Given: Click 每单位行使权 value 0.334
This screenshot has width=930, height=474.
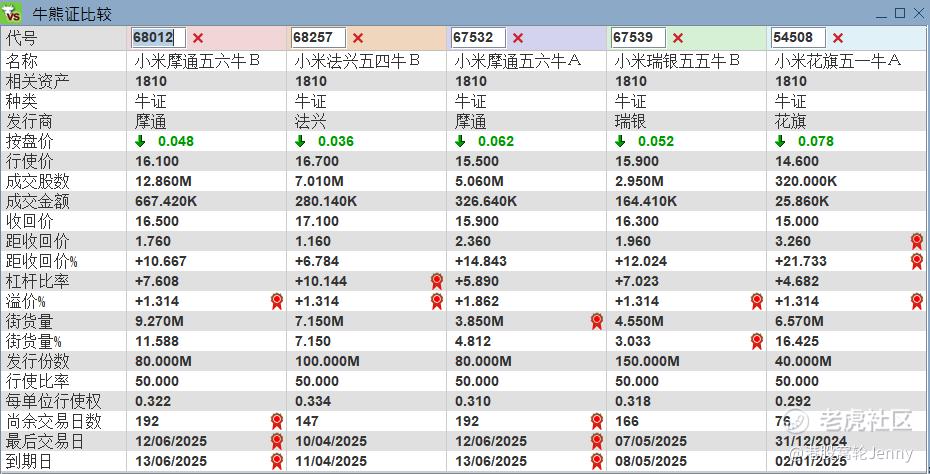Looking at the screenshot, I should (313, 402).
